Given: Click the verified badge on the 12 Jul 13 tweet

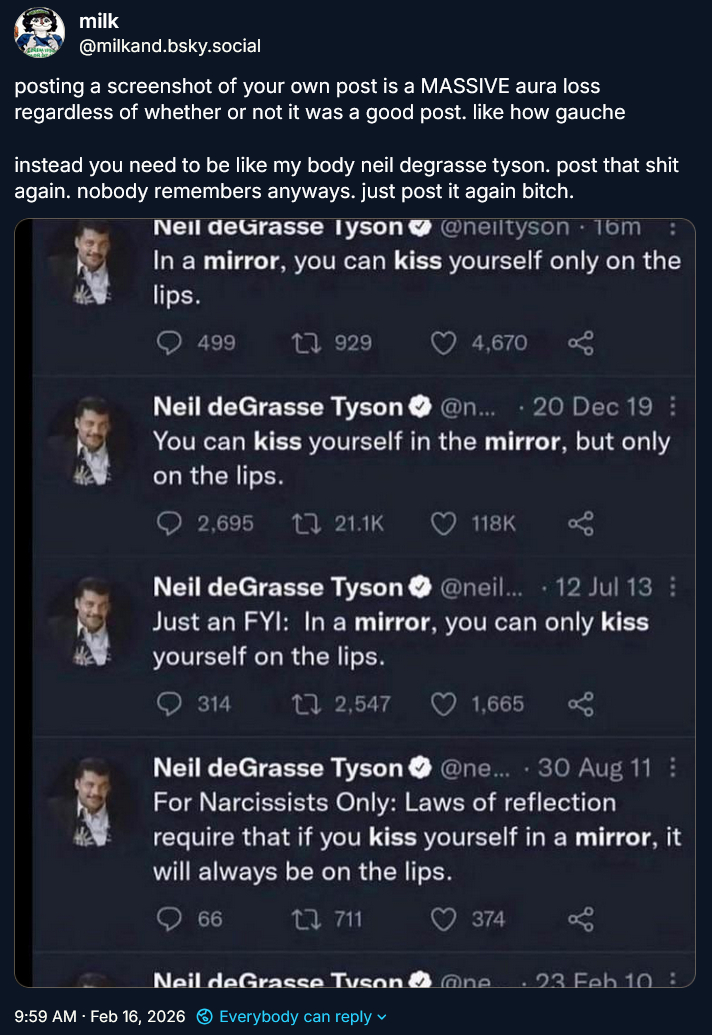Looking at the screenshot, I should pyautogui.click(x=421, y=587).
